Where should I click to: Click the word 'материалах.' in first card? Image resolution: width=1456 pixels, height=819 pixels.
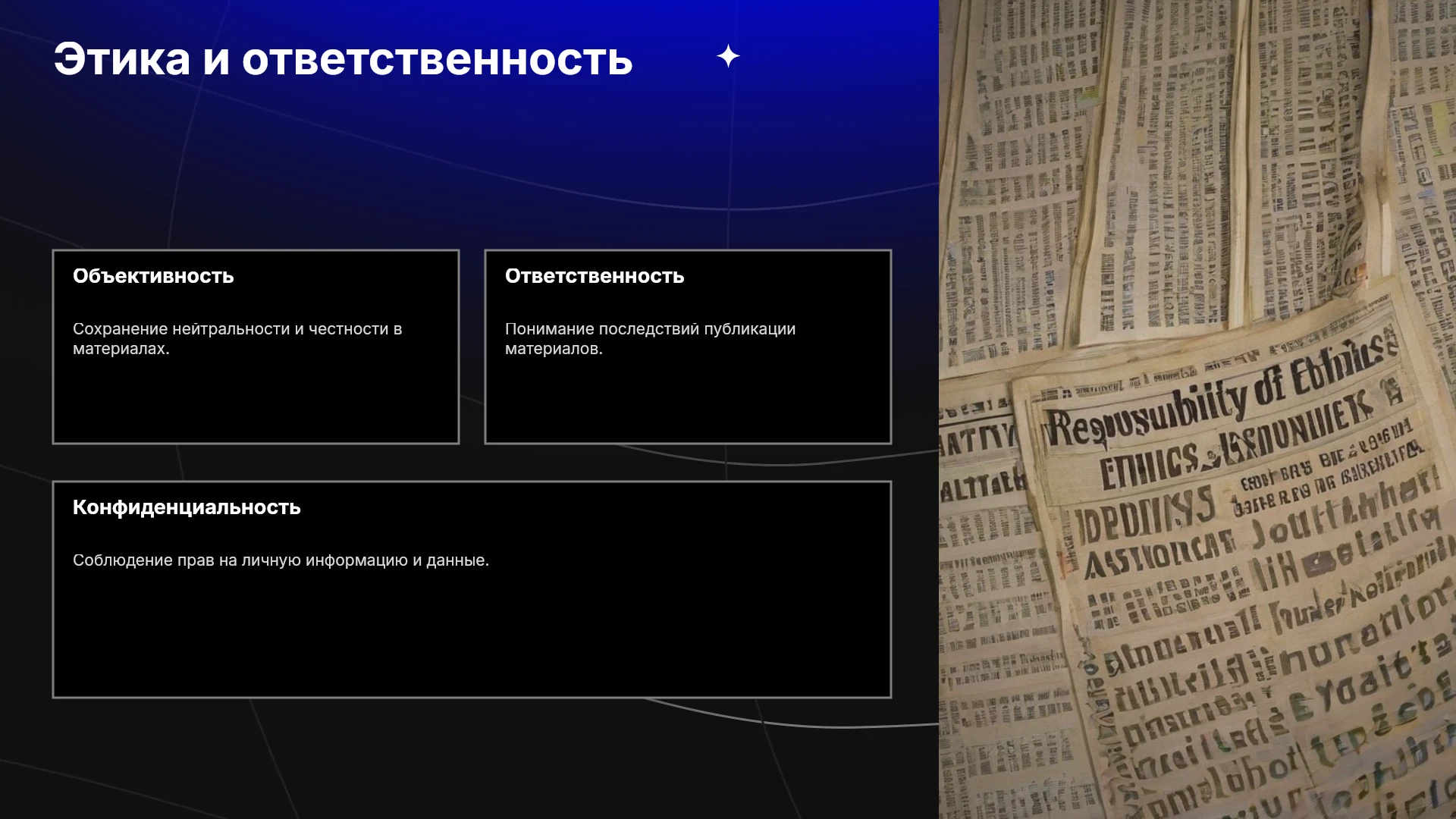(x=121, y=349)
